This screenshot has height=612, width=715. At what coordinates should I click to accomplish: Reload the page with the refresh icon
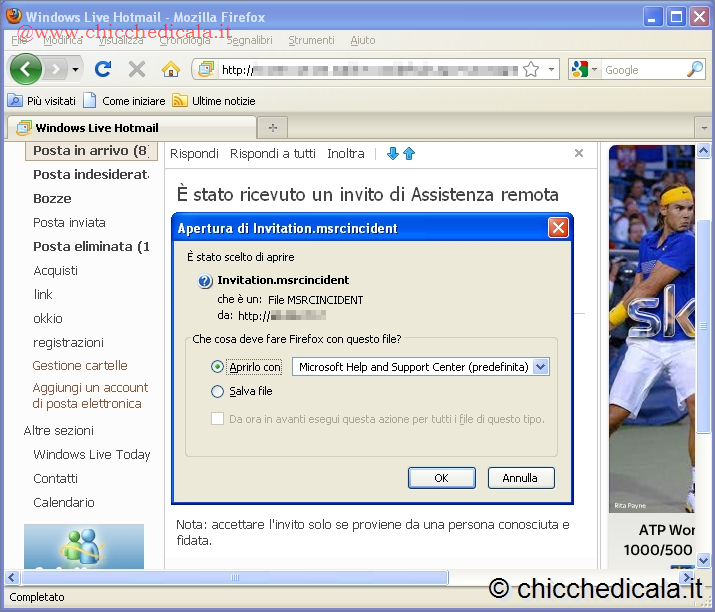click(x=102, y=69)
